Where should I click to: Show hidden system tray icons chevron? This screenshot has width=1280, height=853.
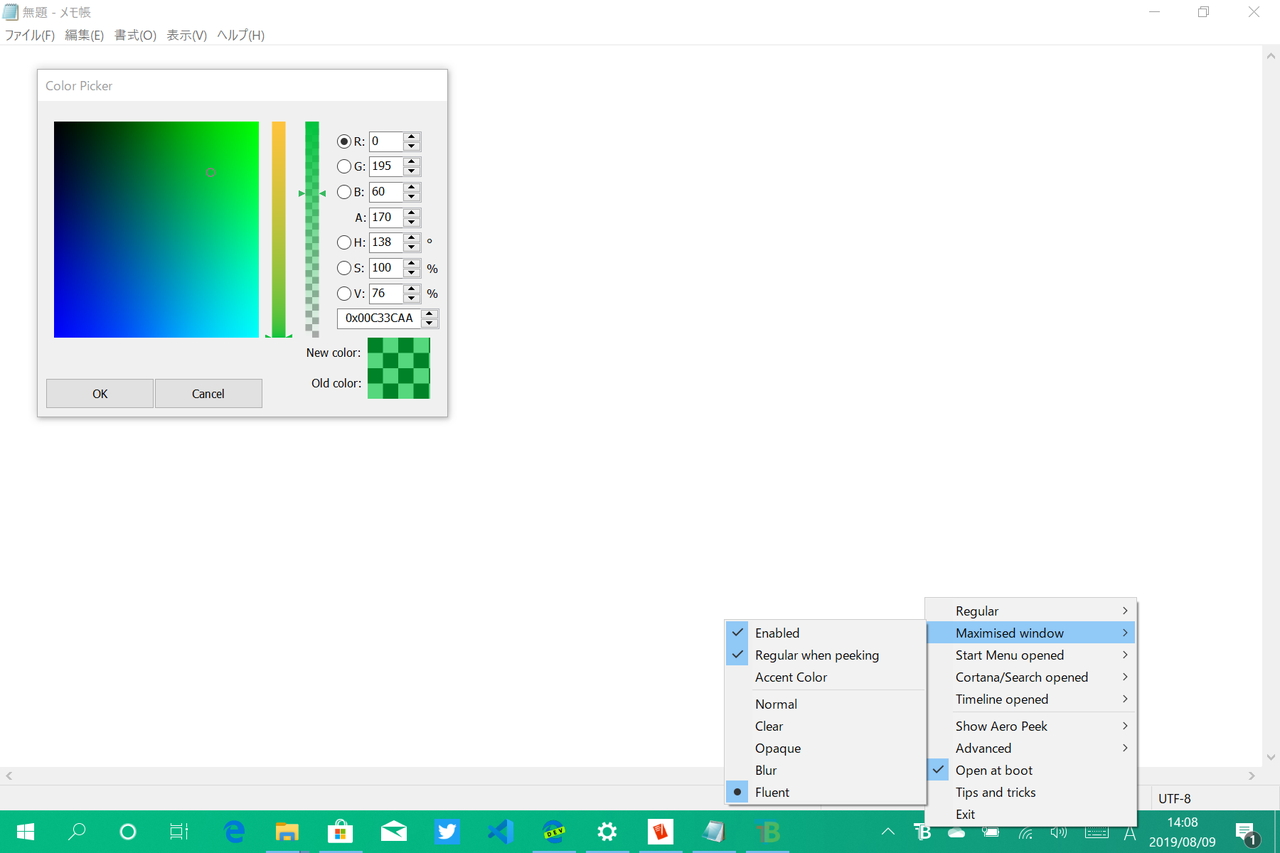click(888, 832)
